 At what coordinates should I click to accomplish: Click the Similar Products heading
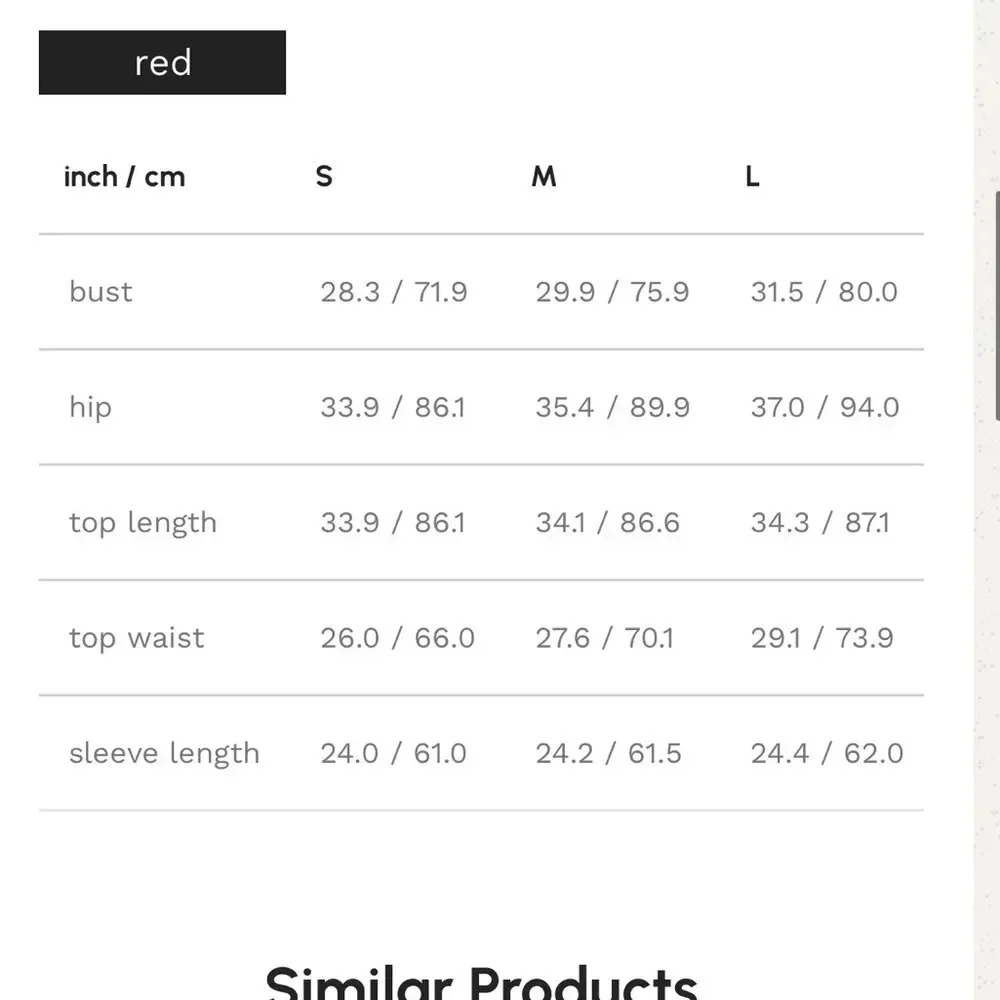[x=481, y=980]
